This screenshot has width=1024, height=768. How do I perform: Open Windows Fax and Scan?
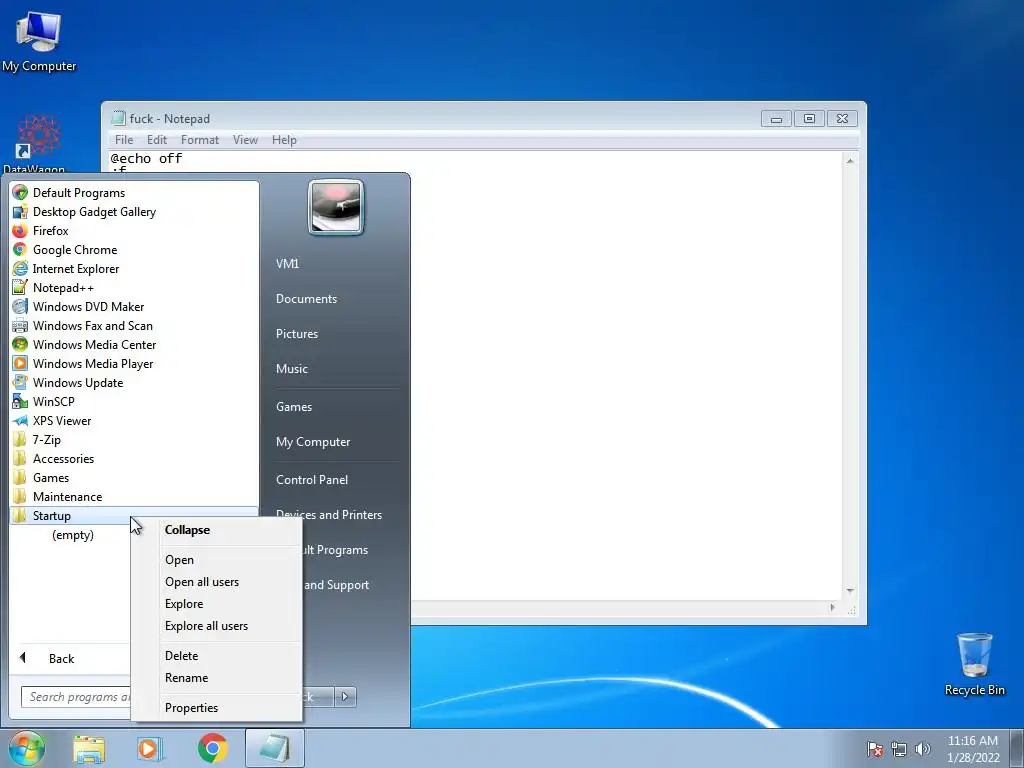(x=134, y=325)
